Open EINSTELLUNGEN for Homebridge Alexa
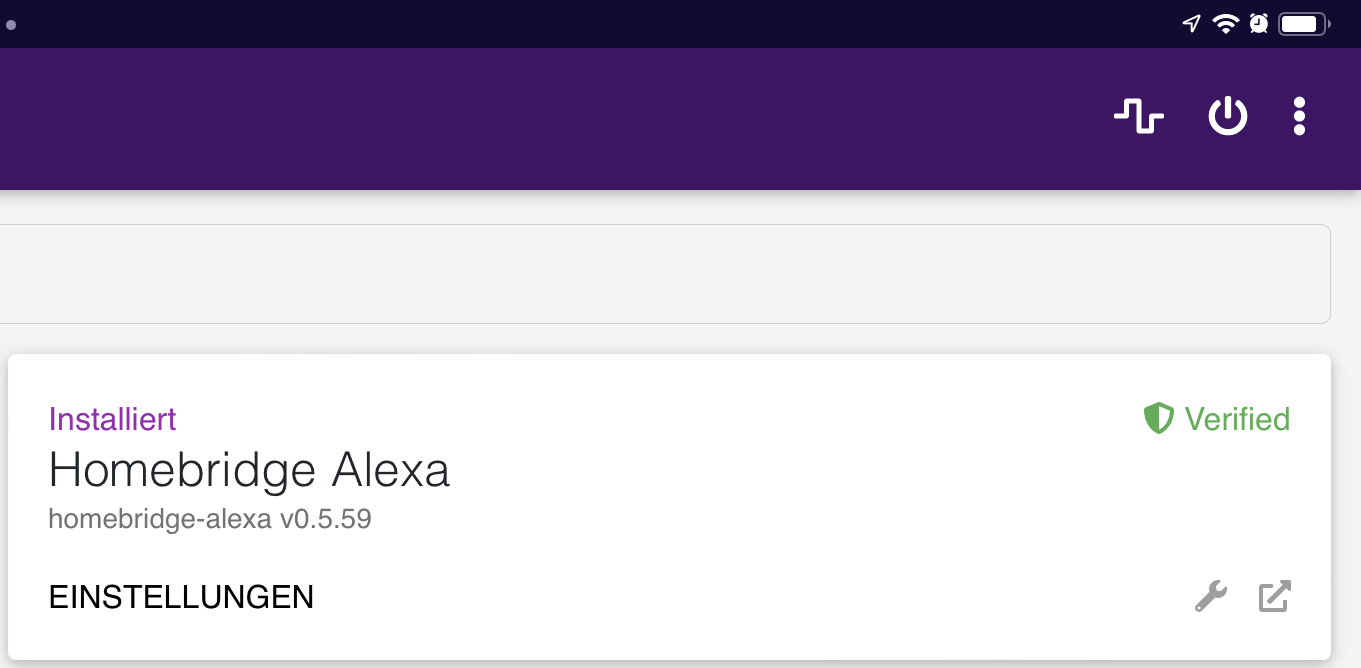 (181, 597)
